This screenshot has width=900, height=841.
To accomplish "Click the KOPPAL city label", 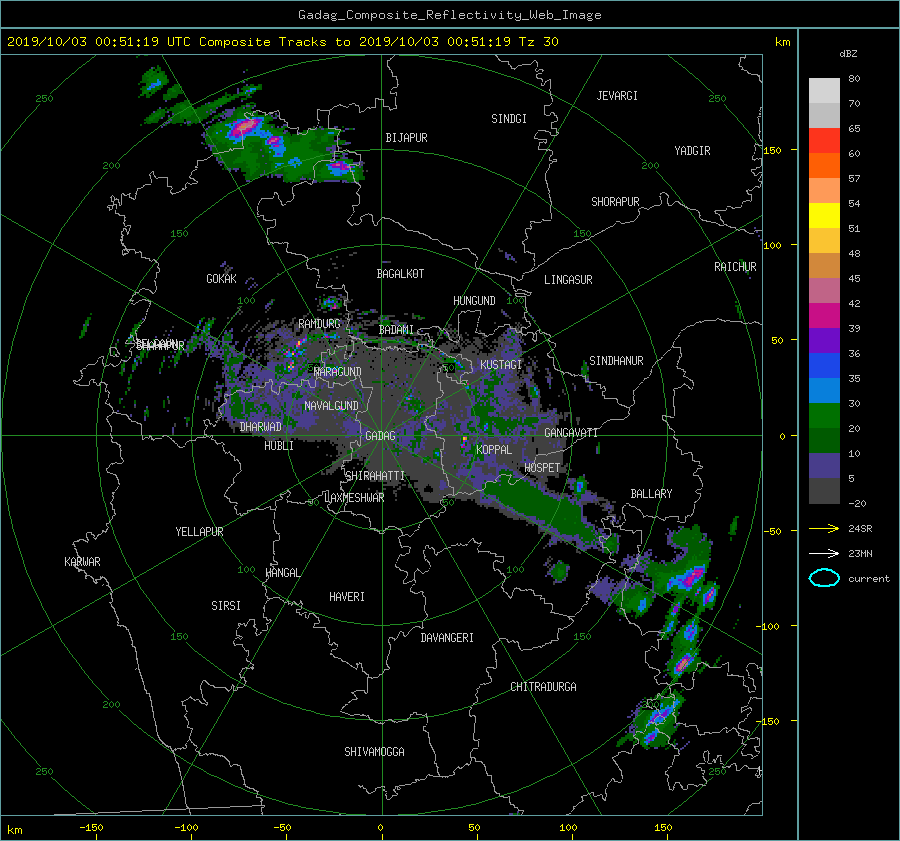I will [494, 449].
